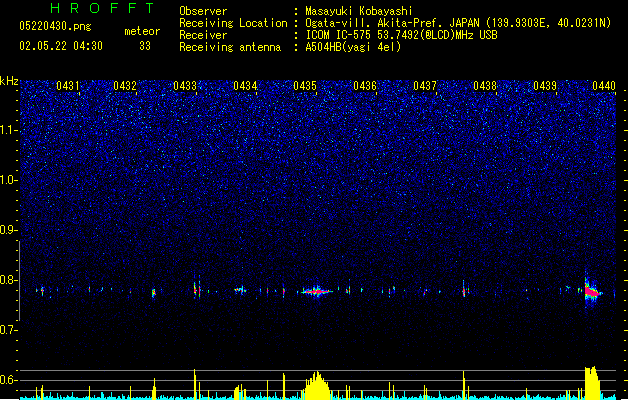This screenshot has height=400, width=629.
Task: Click the meteor count value 33
Action: tap(145, 46)
